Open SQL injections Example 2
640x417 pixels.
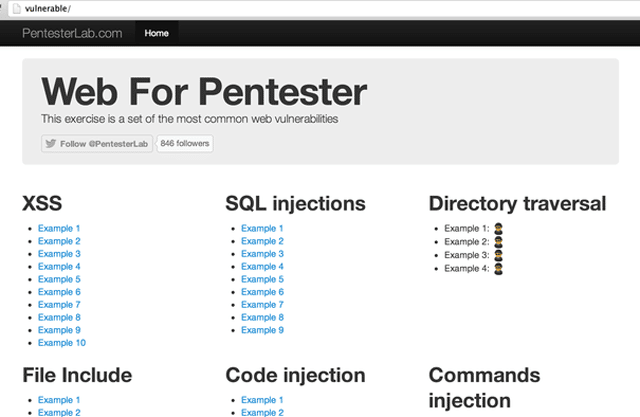pyautogui.click(x=262, y=241)
